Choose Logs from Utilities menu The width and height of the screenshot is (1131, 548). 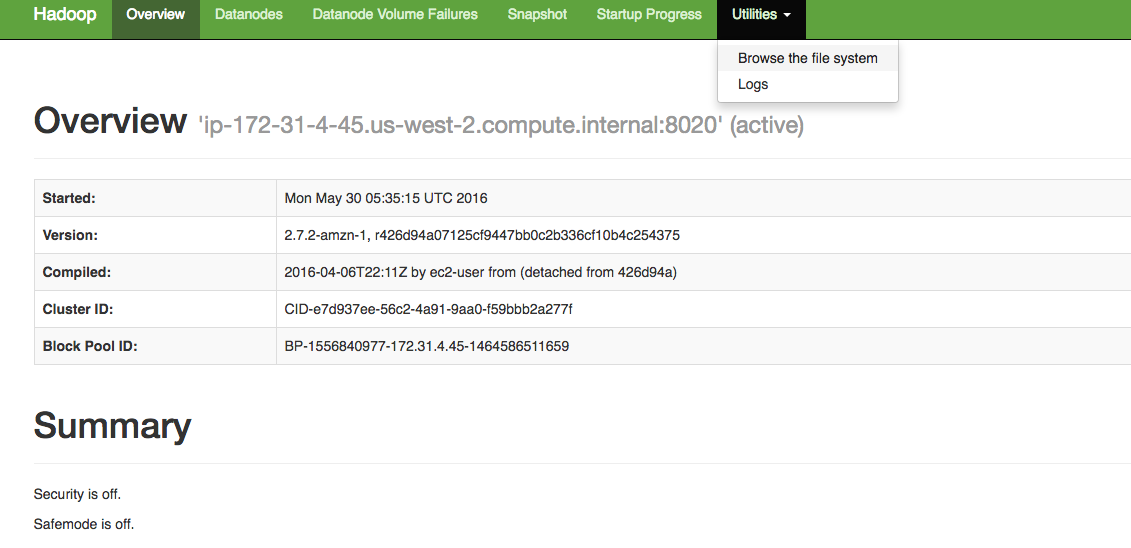click(x=753, y=84)
